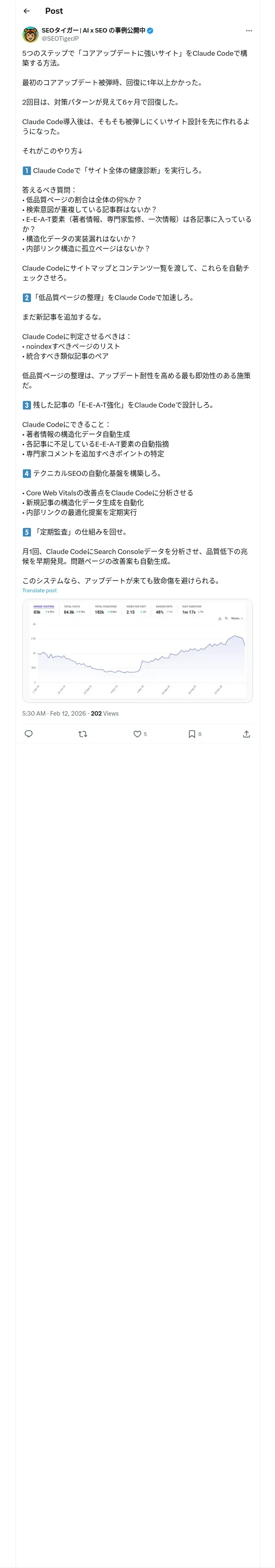Bookmark the post

tap(192, 734)
